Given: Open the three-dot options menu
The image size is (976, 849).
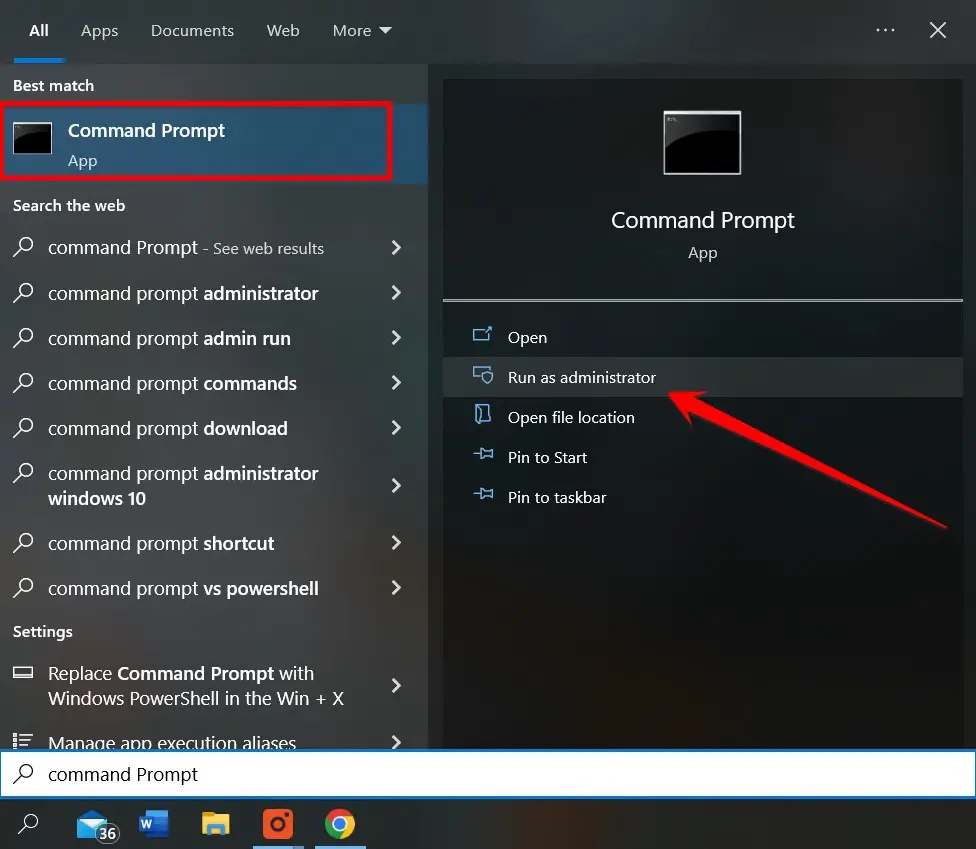Looking at the screenshot, I should 885,30.
